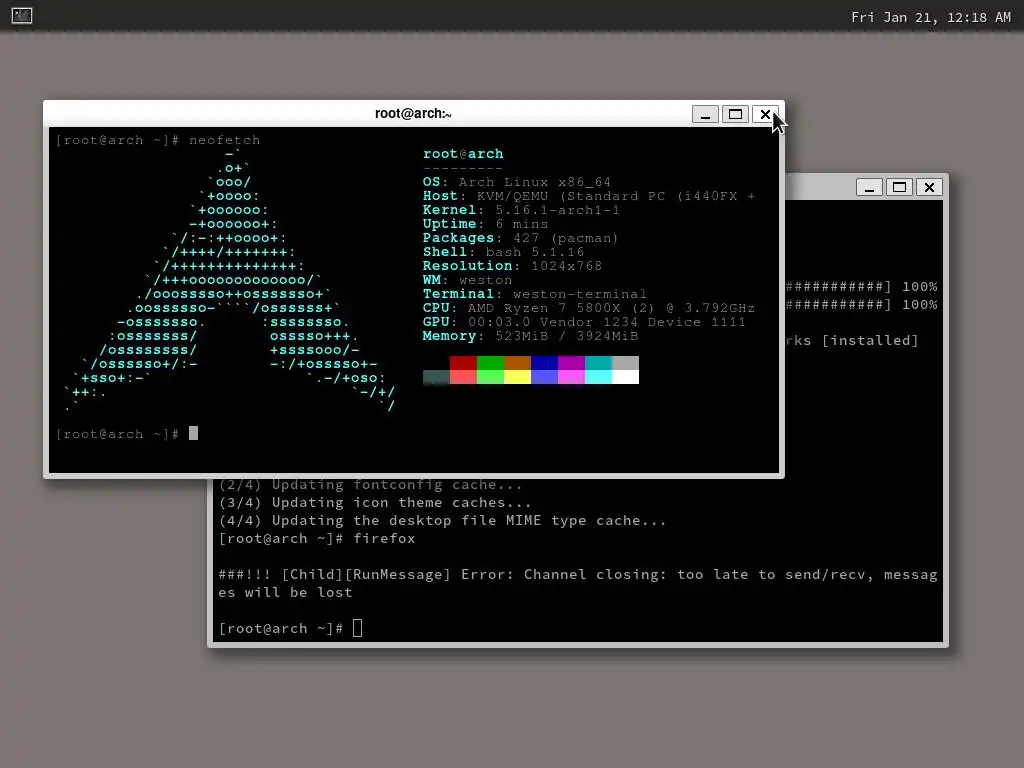Screen dimensions: 1024x768
Task: Maximize the background firefox terminal window
Action: click(x=899, y=187)
